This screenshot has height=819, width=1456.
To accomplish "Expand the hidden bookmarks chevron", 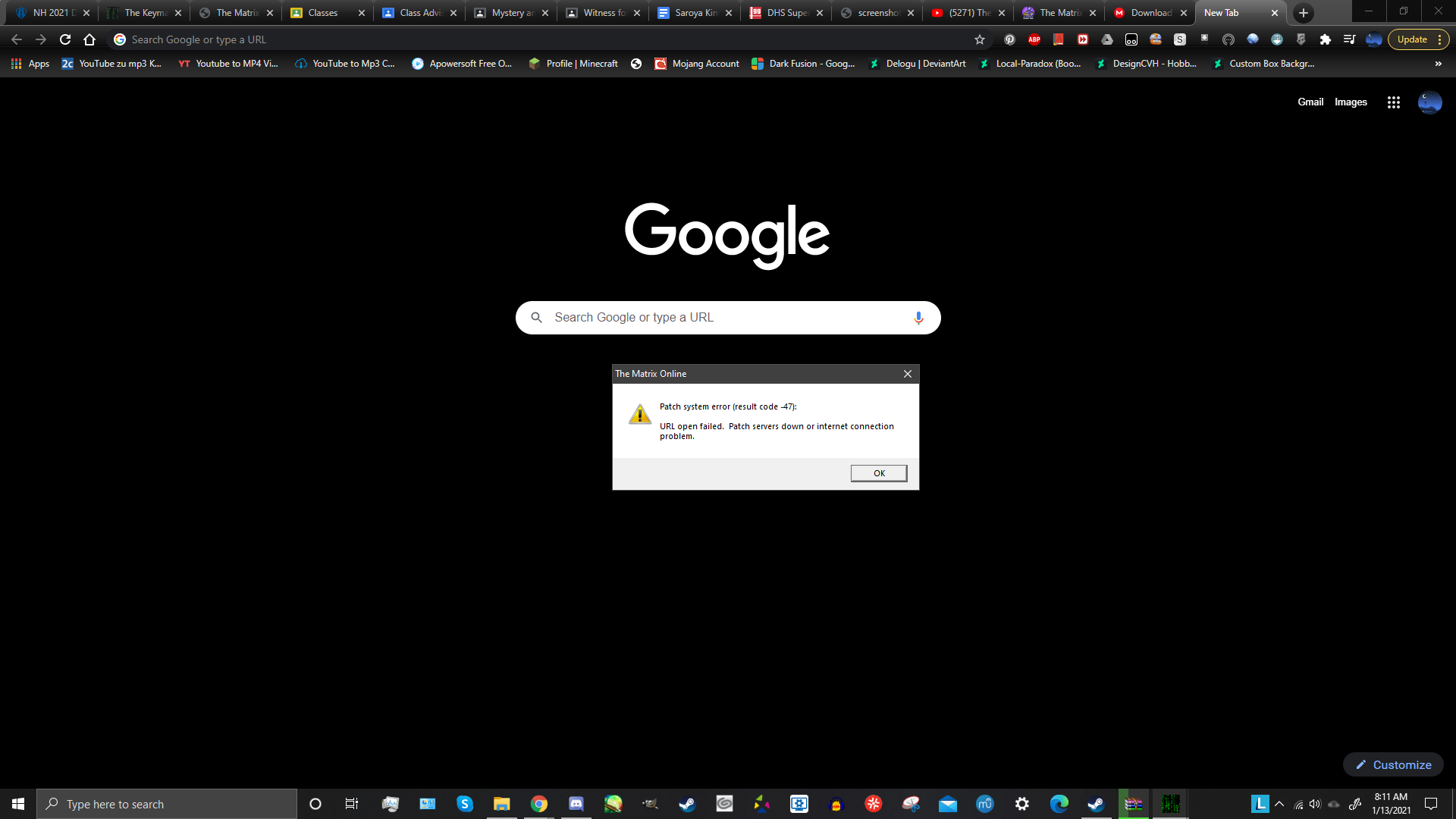I will (x=1438, y=64).
